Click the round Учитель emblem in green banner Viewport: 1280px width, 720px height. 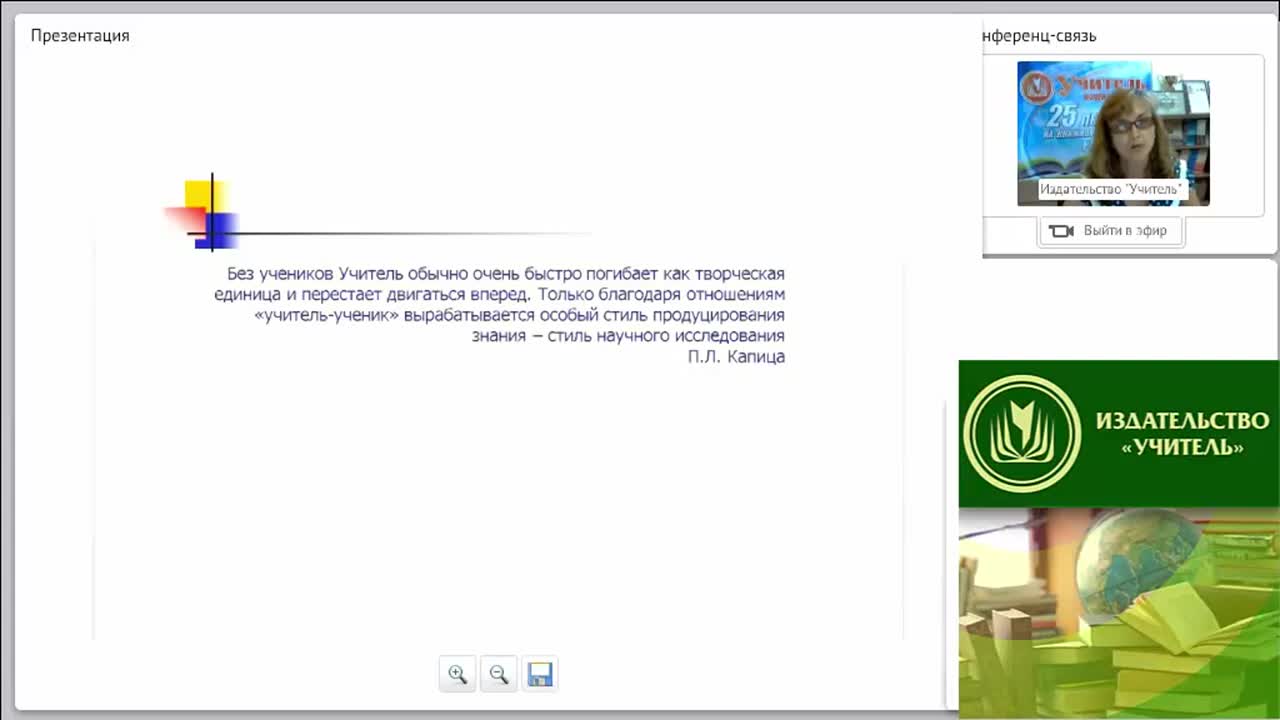click(x=1022, y=433)
